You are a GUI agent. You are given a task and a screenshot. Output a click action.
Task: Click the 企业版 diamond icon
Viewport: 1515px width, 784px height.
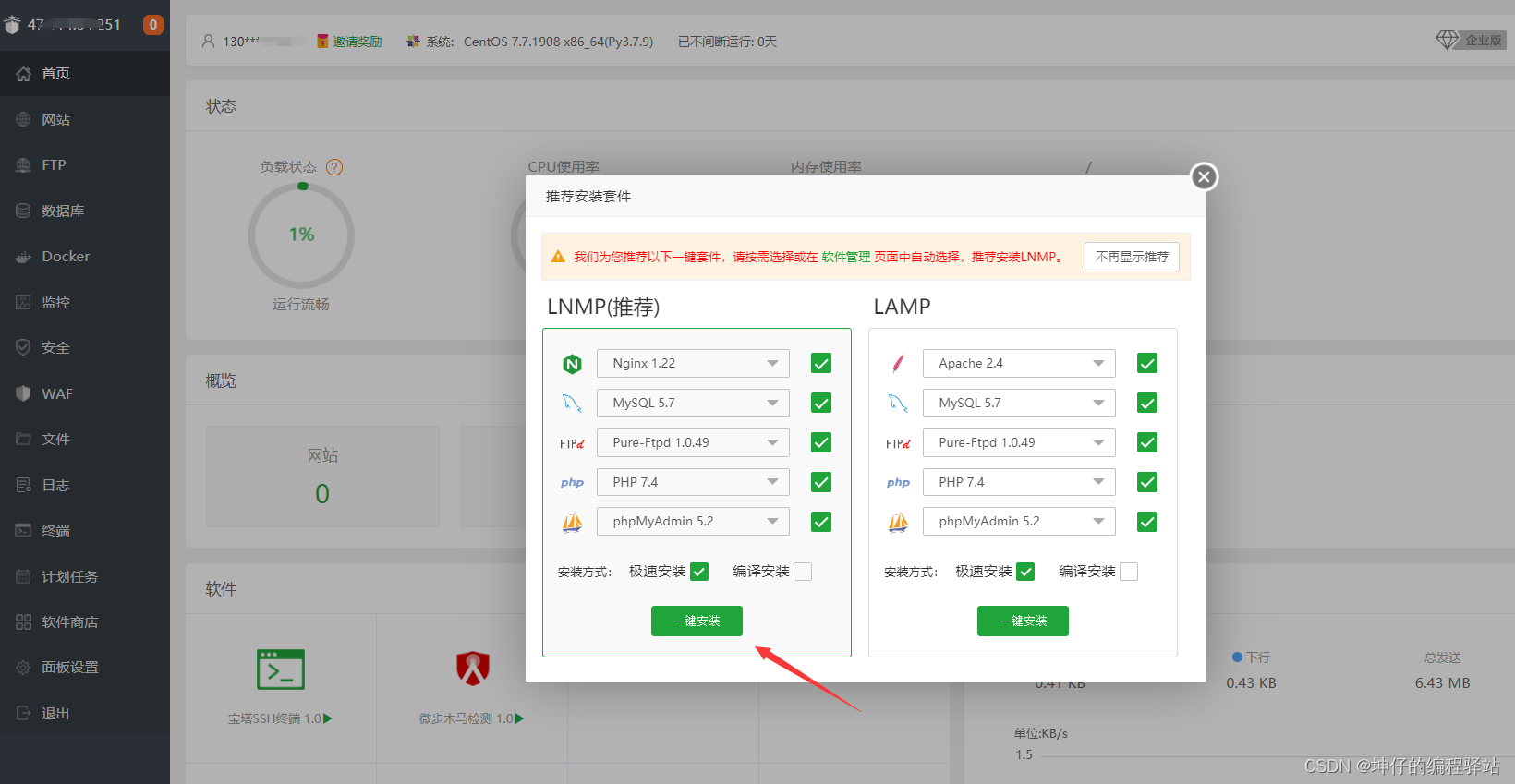[1447, 40]
